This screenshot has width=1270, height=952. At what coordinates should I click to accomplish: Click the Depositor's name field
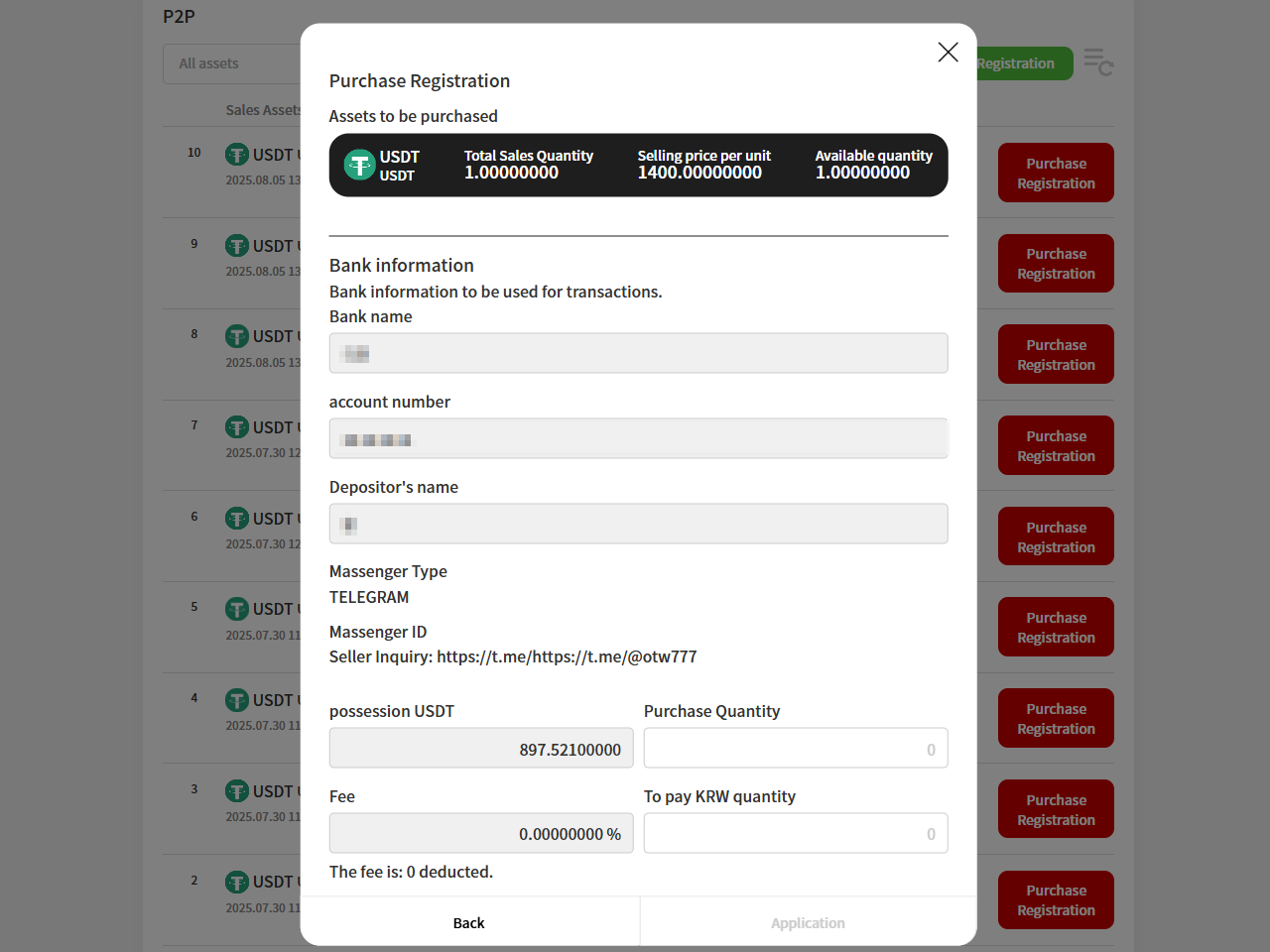coord(638,524)
